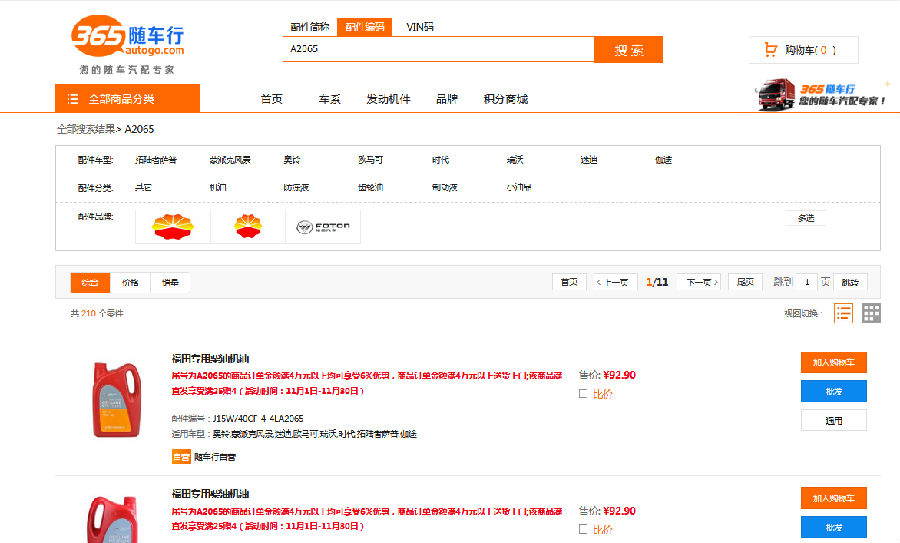
Task: Click the 365 autogo.com logo
Action: (127, 36)
